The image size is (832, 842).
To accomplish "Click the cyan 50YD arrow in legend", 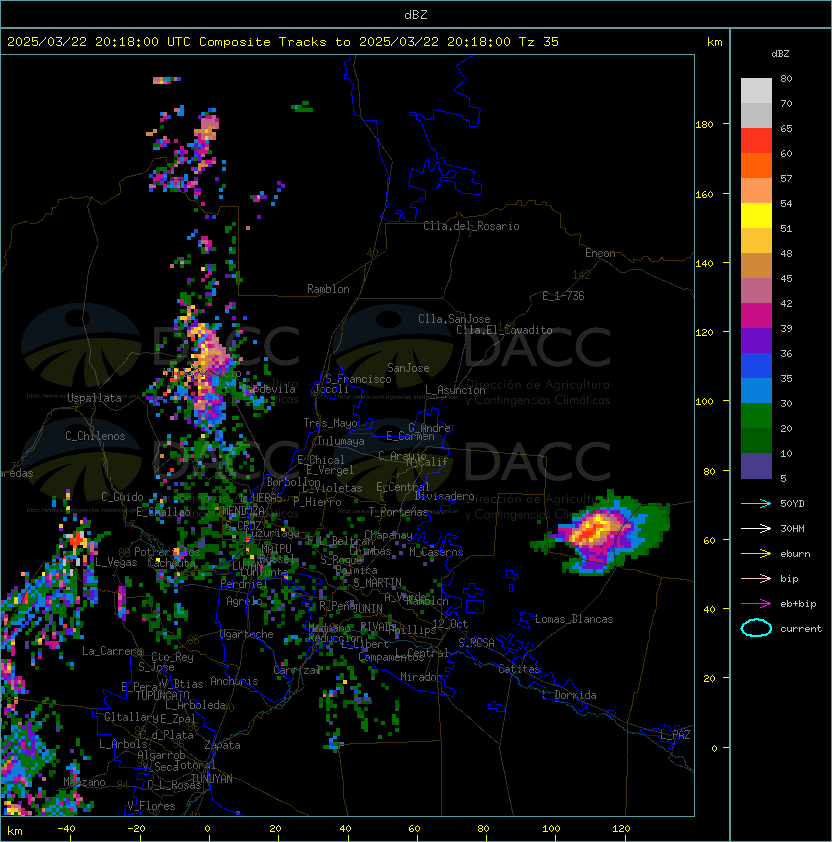I will click(756, 504).
